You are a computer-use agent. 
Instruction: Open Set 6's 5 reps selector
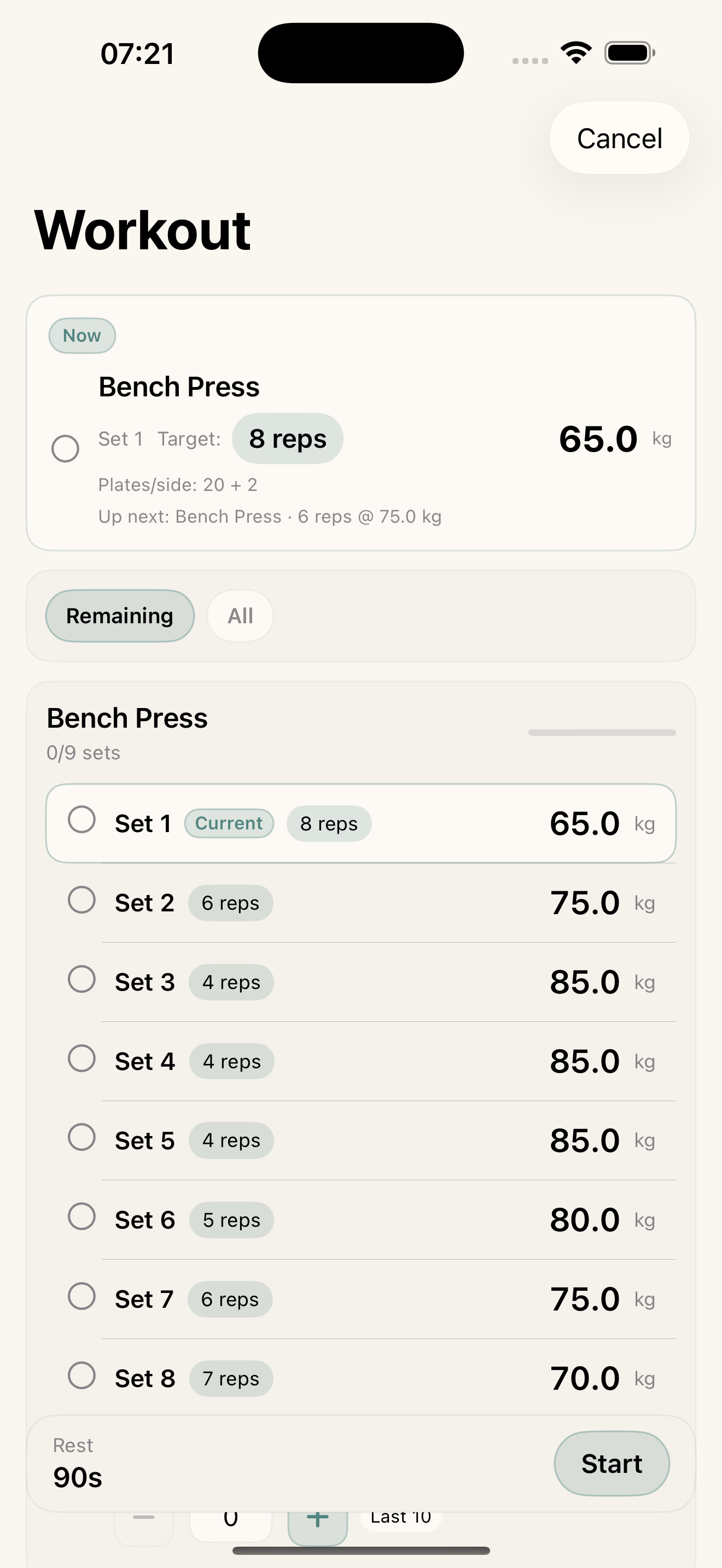tap(231, 1220)
